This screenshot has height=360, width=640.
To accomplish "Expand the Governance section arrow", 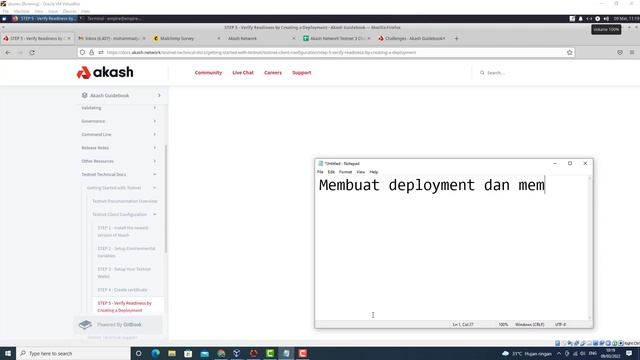I will (x=155, y=121).
